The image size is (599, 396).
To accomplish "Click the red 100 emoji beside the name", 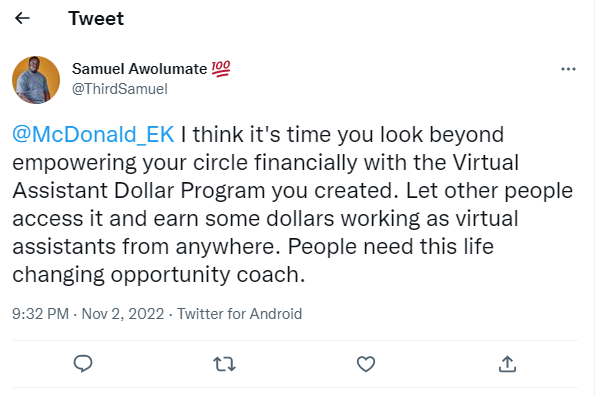I will click(221, 69).
